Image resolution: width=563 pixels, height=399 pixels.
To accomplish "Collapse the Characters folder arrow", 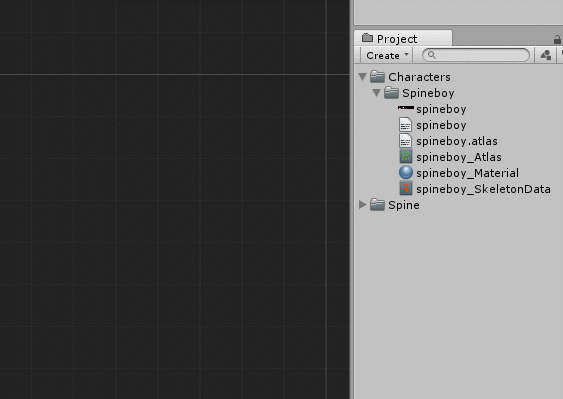I will tap(363, 76).
